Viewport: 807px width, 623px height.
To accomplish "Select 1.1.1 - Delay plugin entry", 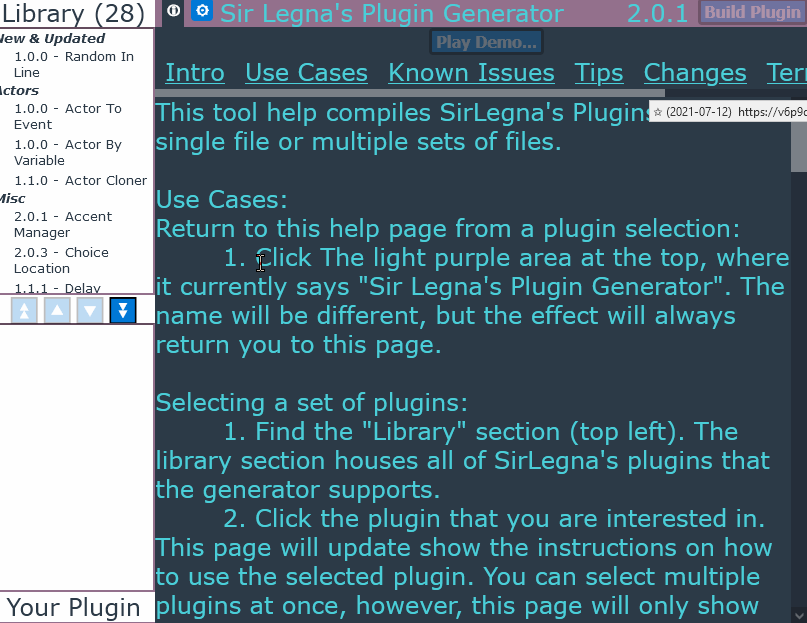I will coord(57,288).
